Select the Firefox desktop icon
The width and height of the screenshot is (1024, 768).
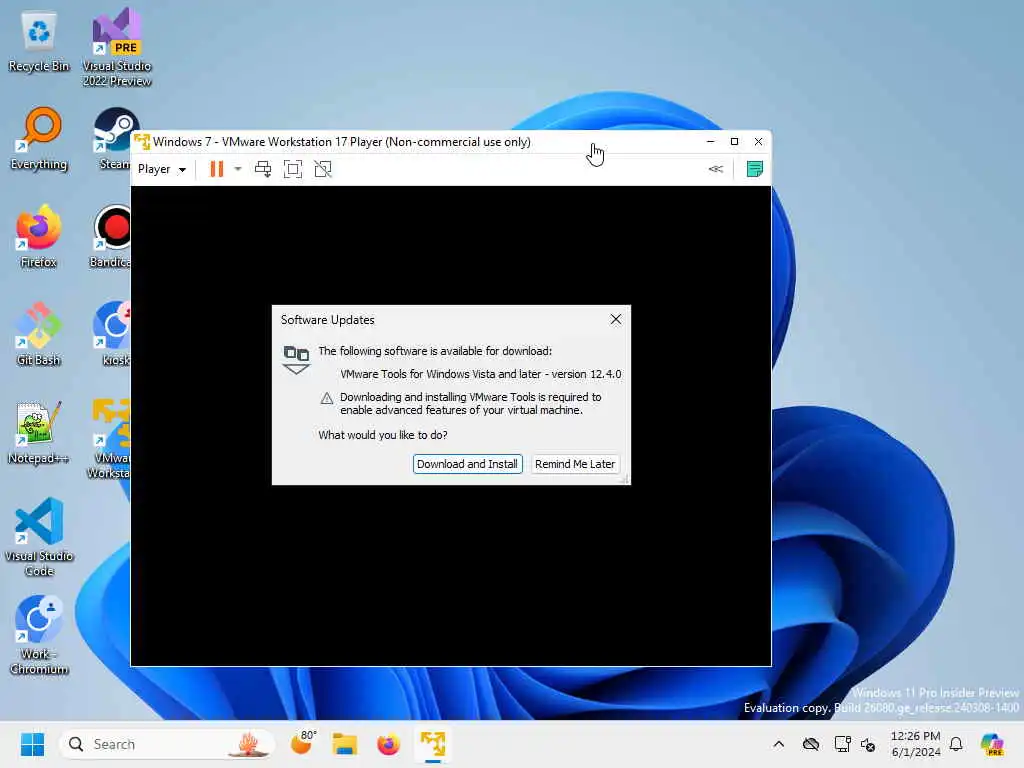[x=39, y=236]
